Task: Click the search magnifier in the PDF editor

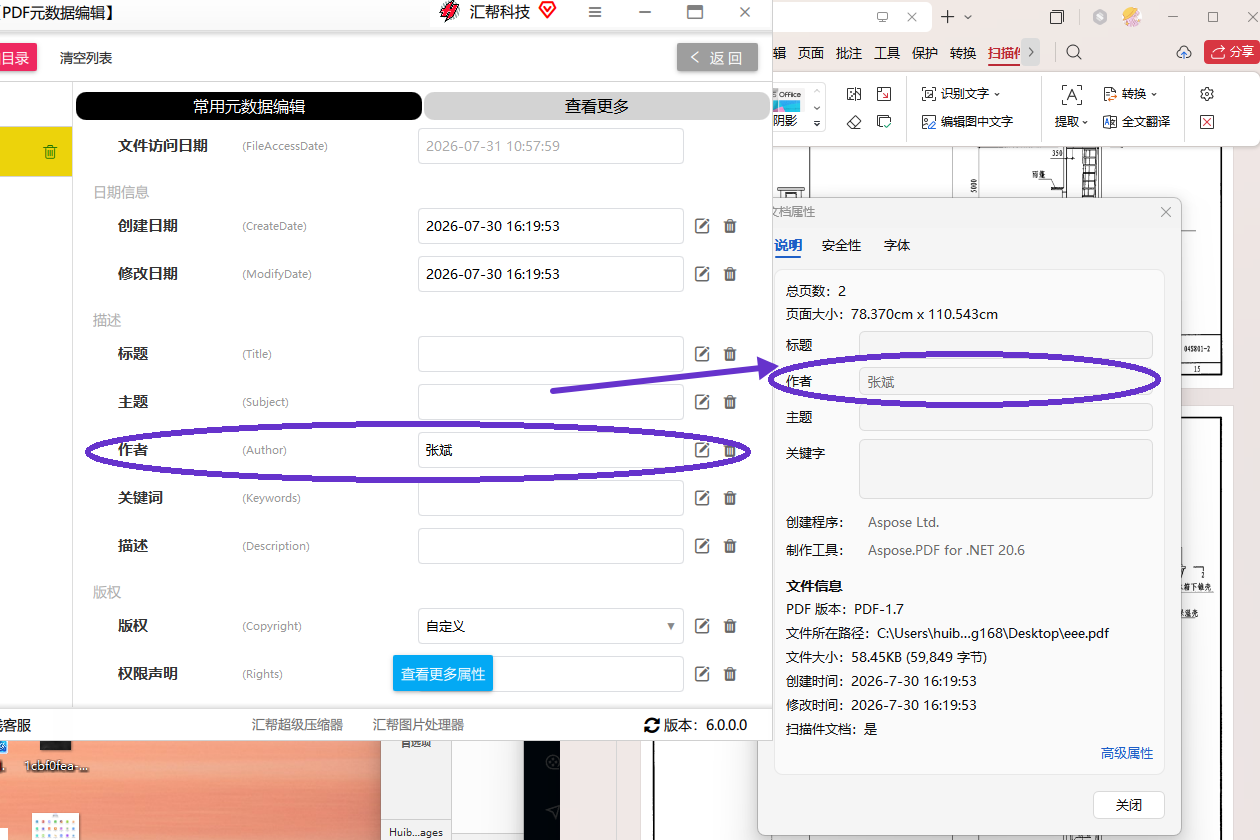Action: [x=1073, y=52]
